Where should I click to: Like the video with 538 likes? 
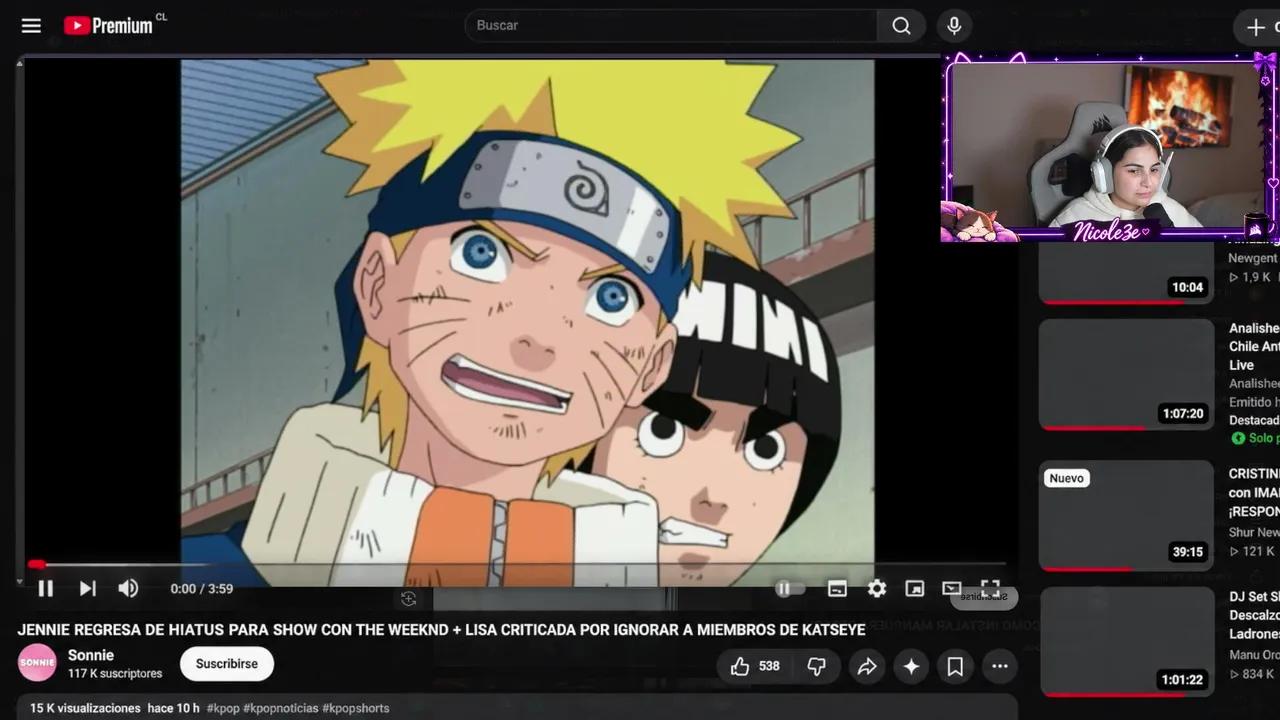coord(754,666)
